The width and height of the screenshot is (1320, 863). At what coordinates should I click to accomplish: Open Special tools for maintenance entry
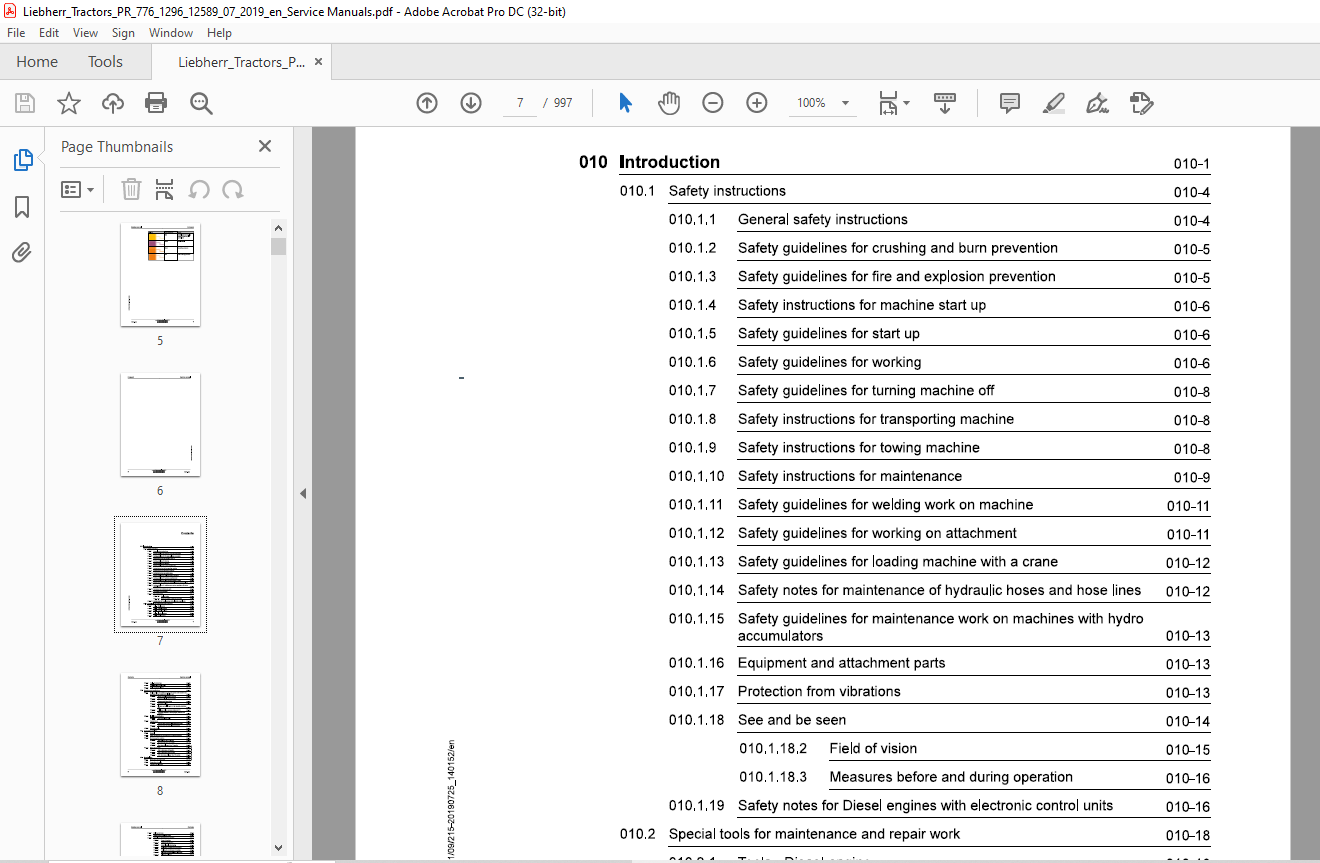tap(814, 834)
